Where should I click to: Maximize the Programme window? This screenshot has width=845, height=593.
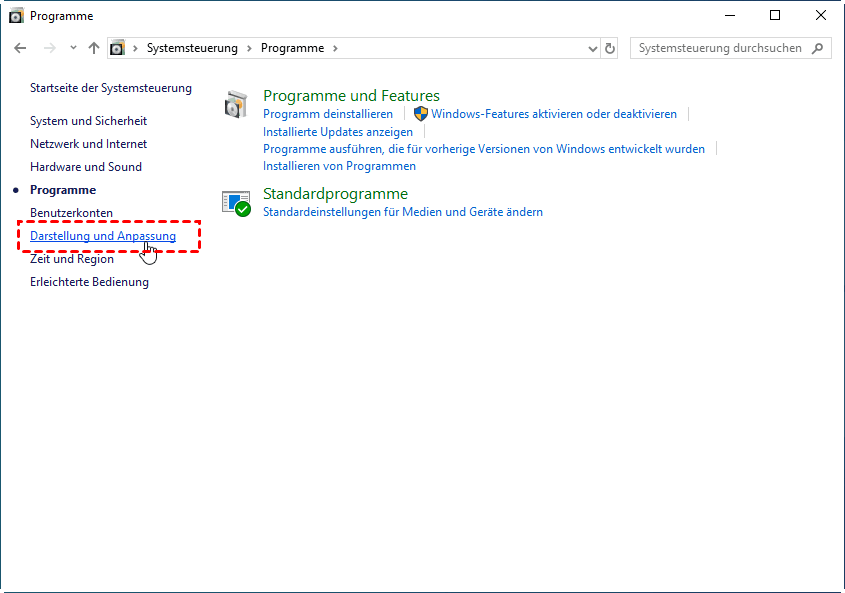coord(775,16)
